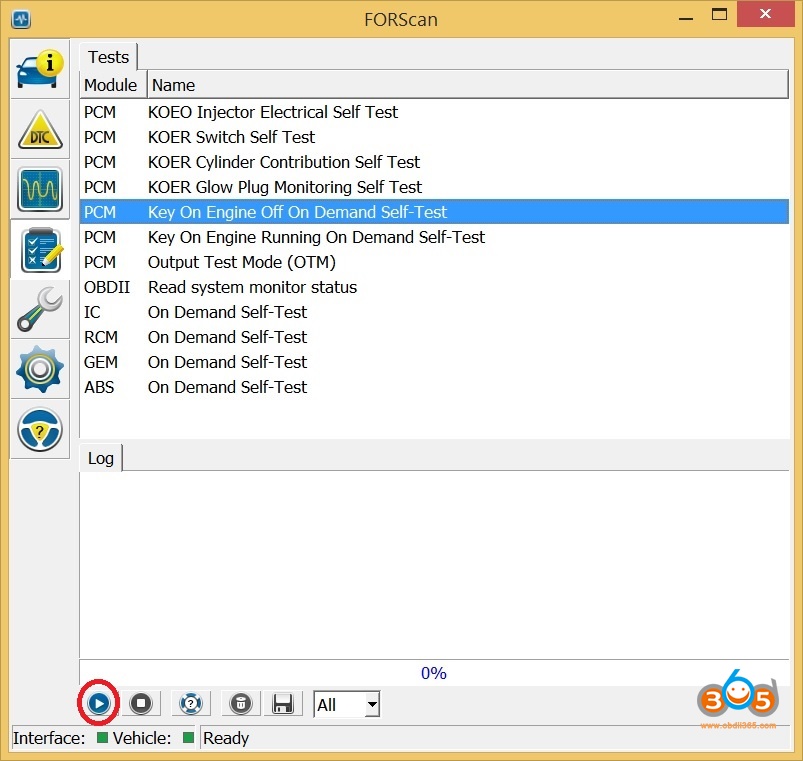The width and height of the screenshot is (803, 761).
Task: Open the oscilloscope live data section
Action: tap(40, 189)
